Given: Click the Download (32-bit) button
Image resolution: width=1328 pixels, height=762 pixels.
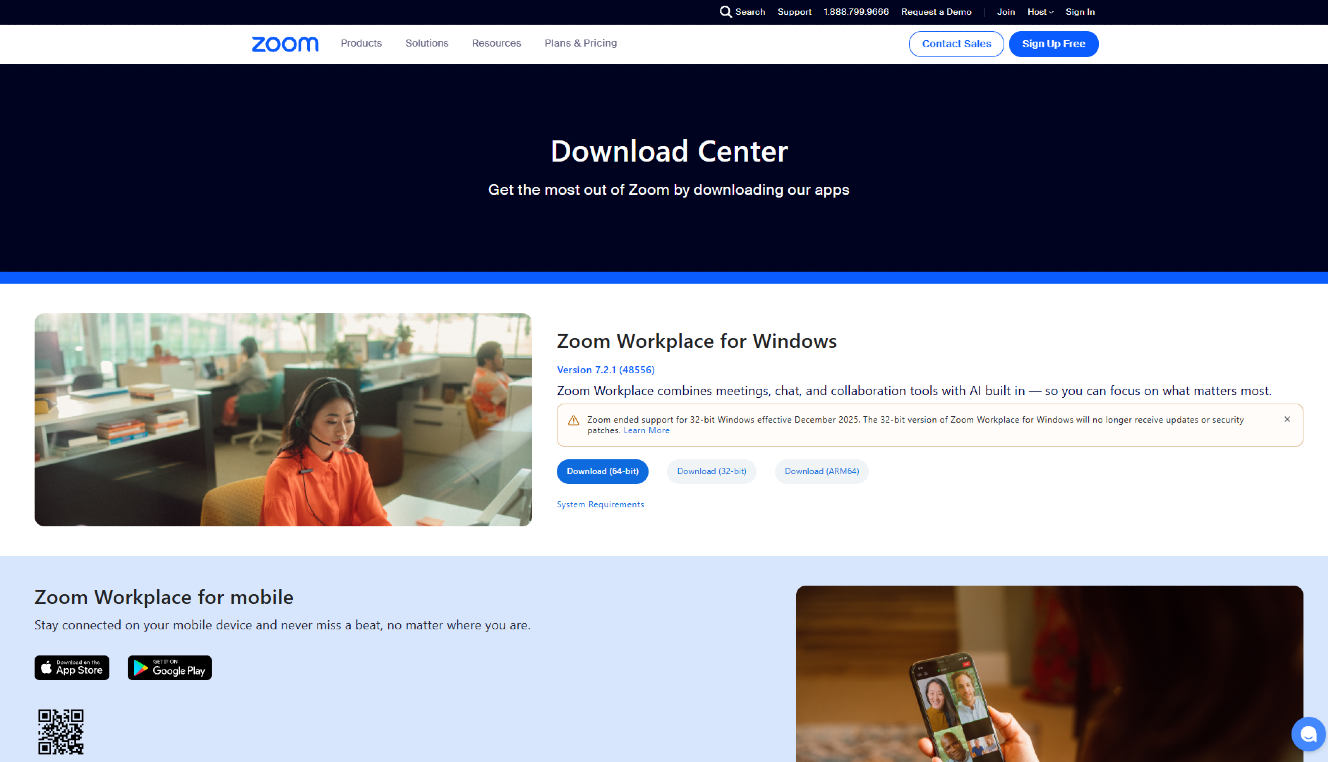Looking at the screenshot, I should 712,471.
